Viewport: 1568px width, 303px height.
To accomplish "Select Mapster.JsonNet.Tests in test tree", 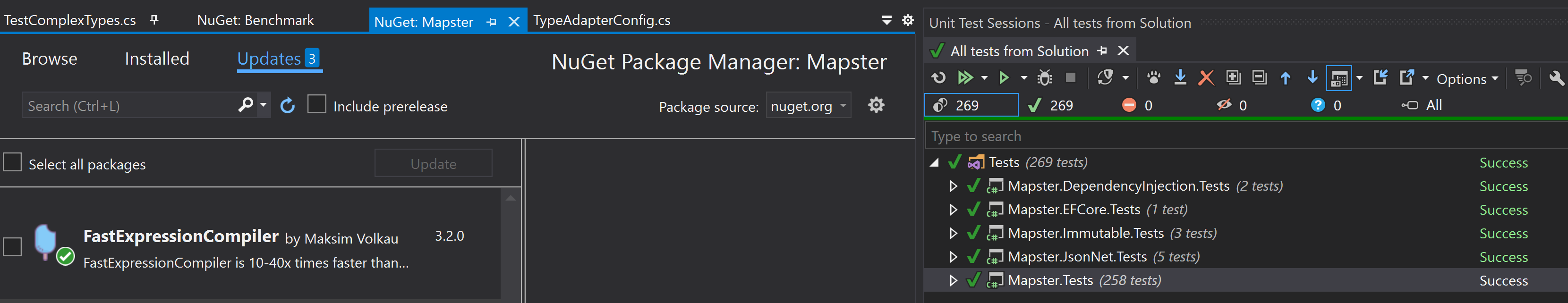I will click(x=1077, y=257).
